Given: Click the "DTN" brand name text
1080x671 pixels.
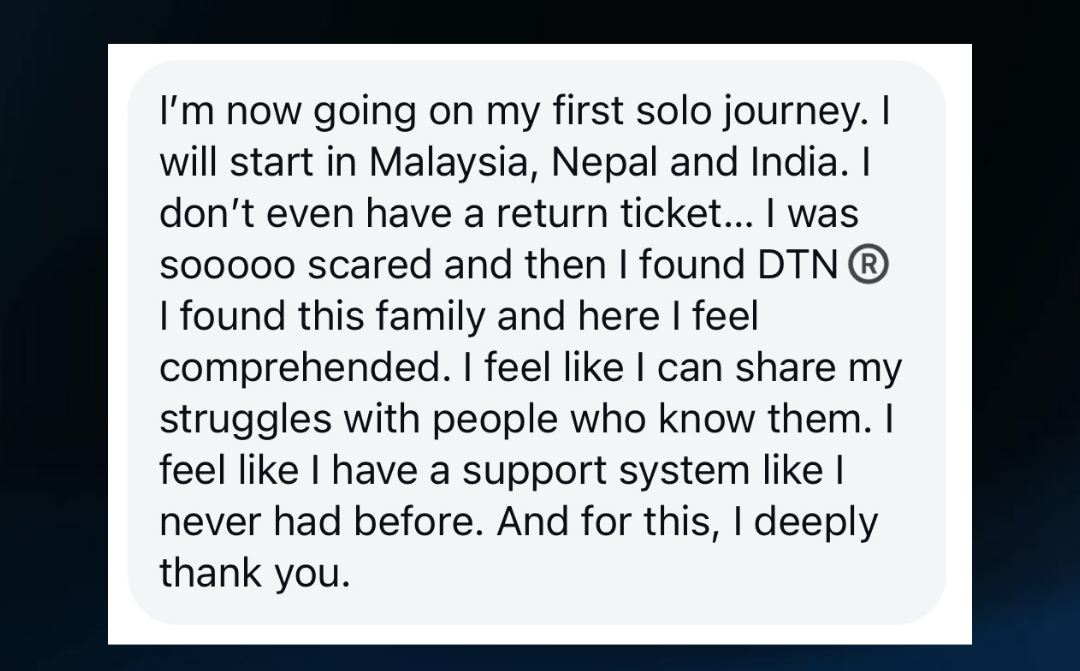Looking at the screenshot, I should pyautogui.click(x=794, y=265).
